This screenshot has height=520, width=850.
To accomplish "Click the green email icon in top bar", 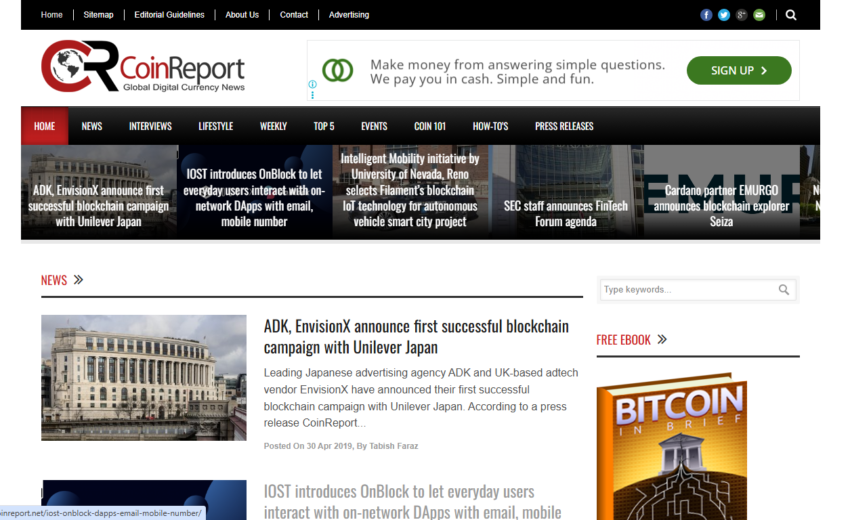I will [x=759, y=15].
